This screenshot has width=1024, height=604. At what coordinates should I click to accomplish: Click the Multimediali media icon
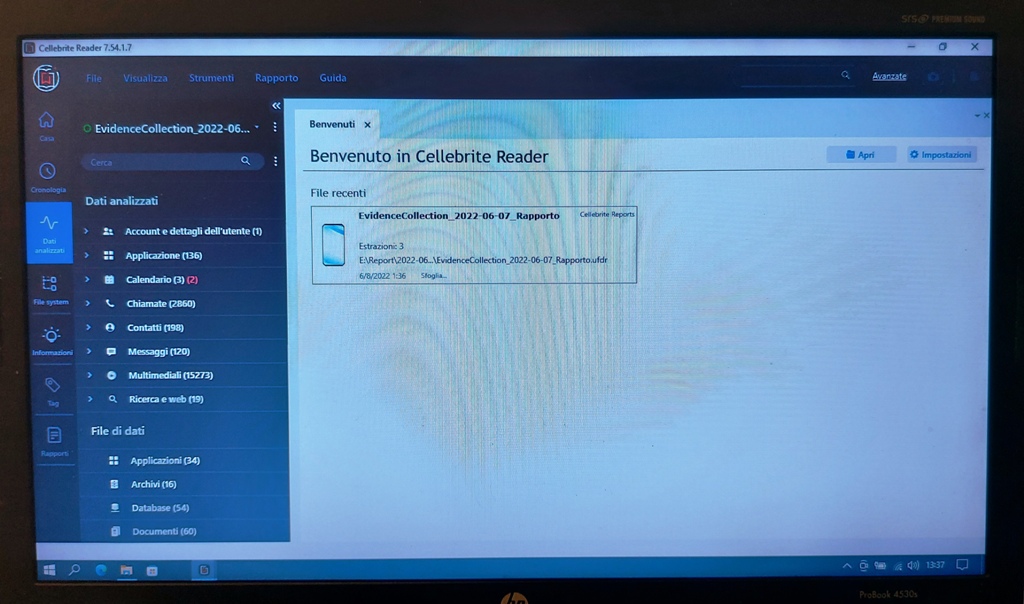[x=112, y=375]
